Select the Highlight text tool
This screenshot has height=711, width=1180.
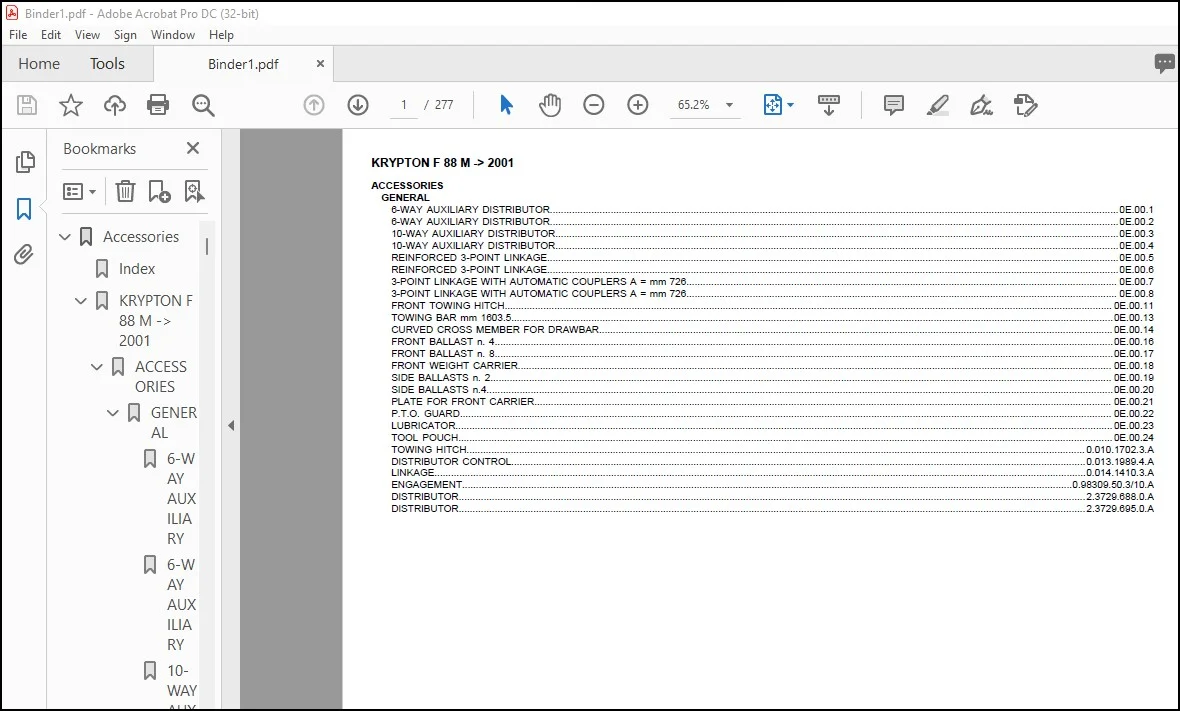937,105
